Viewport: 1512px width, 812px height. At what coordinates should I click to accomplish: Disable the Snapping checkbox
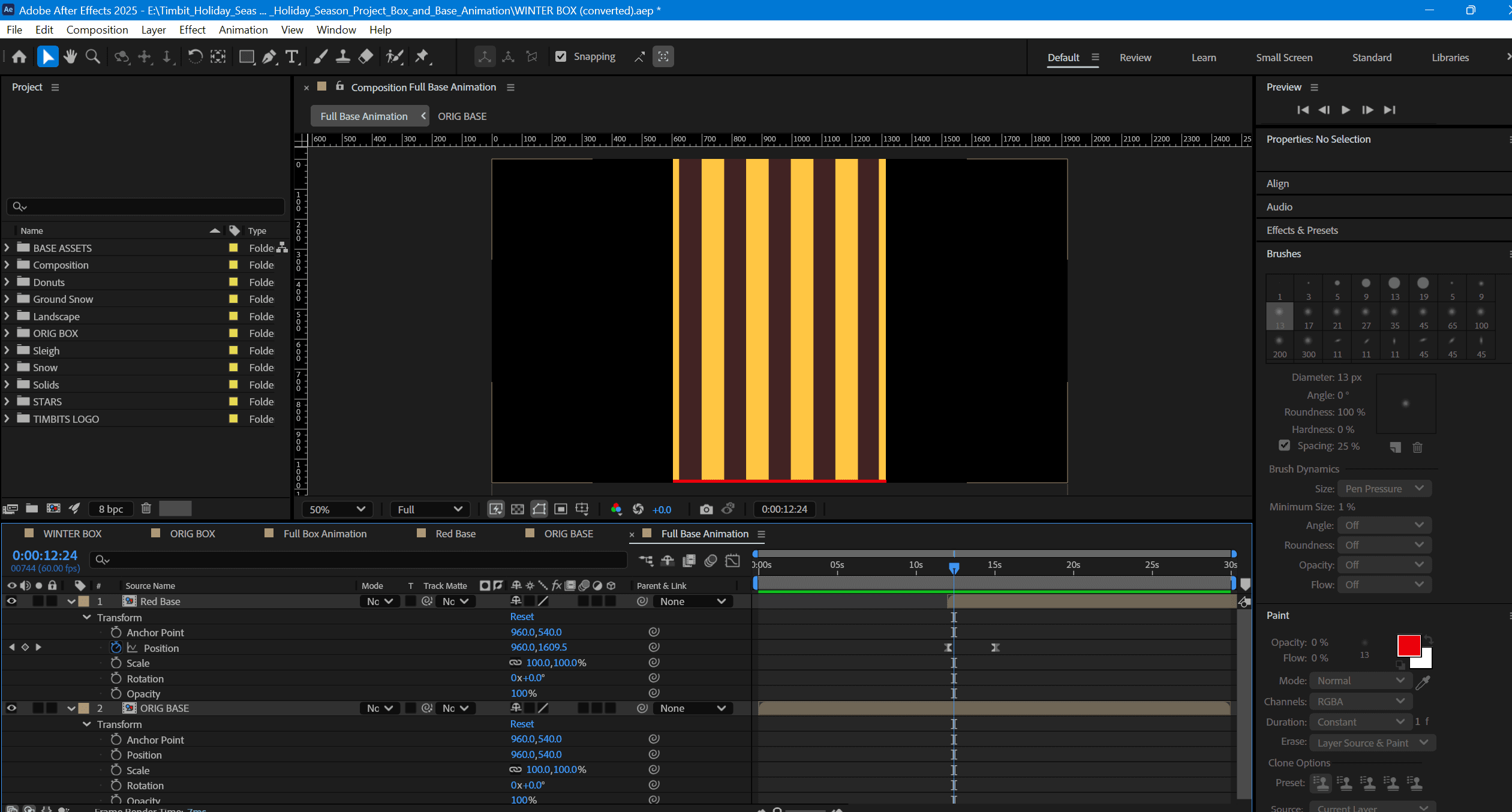coord(561,56)
